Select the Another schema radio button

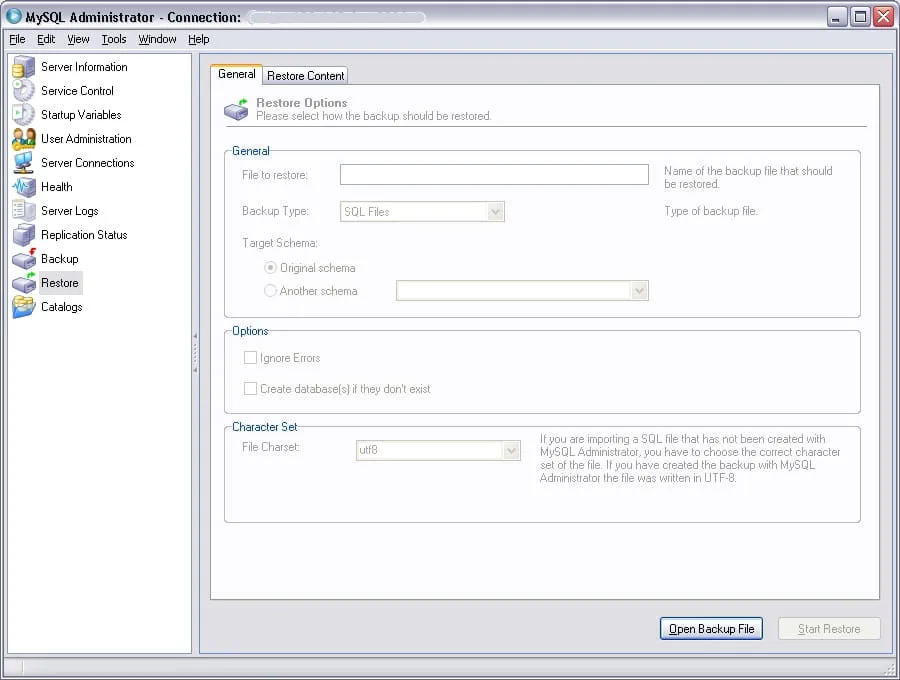point(270,291)
